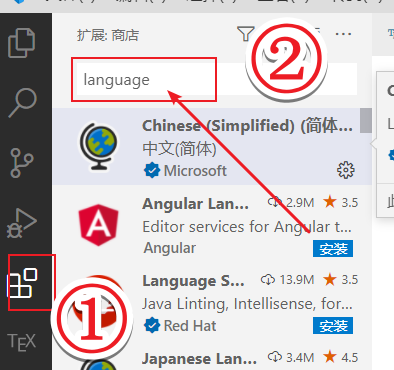
Task: Click the Angular logo thumbnail
Action: coord(98,225)
